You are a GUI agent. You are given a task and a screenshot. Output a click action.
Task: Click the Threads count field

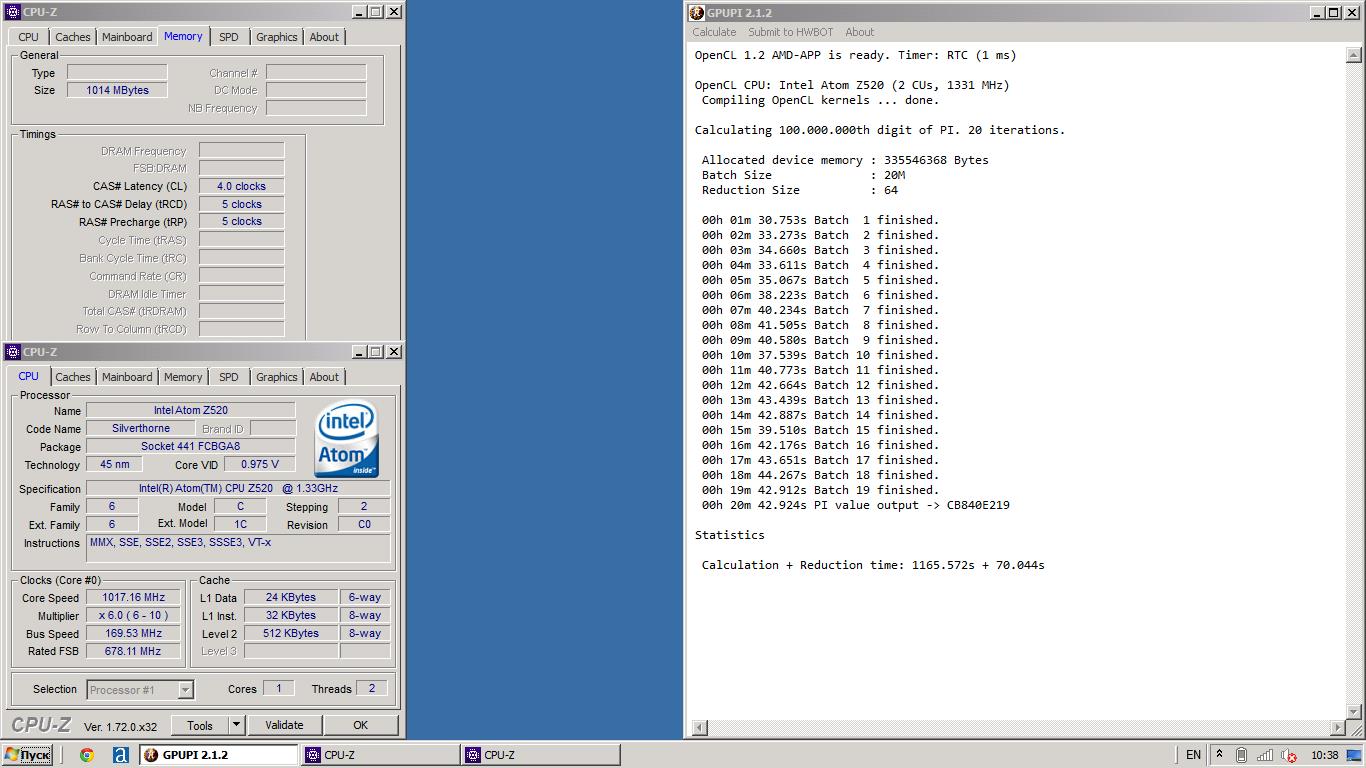[x=371, y=688]
